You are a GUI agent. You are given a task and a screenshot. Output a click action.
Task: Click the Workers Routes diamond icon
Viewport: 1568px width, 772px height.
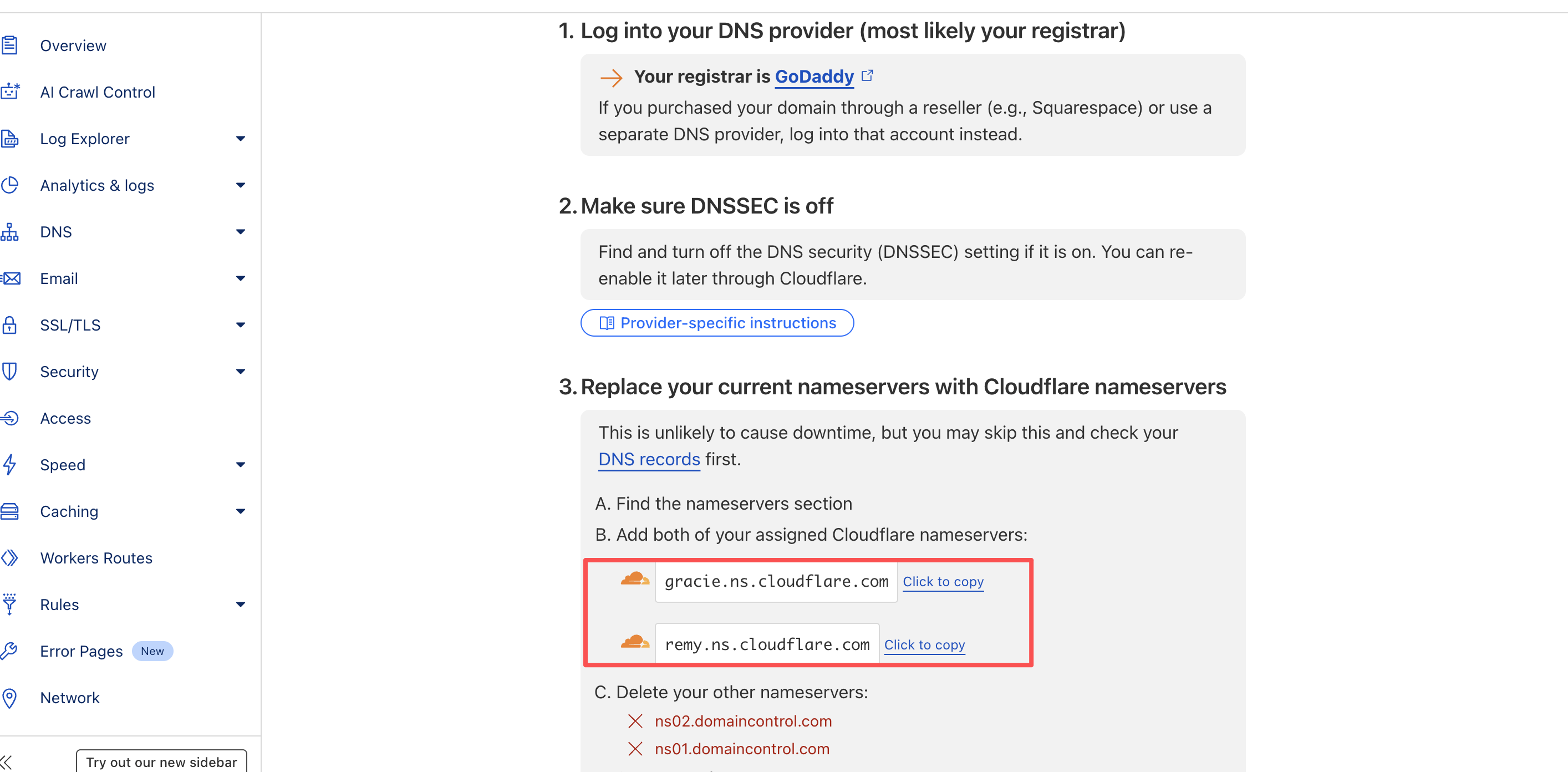pyautogui.click(x=10, y=558)
